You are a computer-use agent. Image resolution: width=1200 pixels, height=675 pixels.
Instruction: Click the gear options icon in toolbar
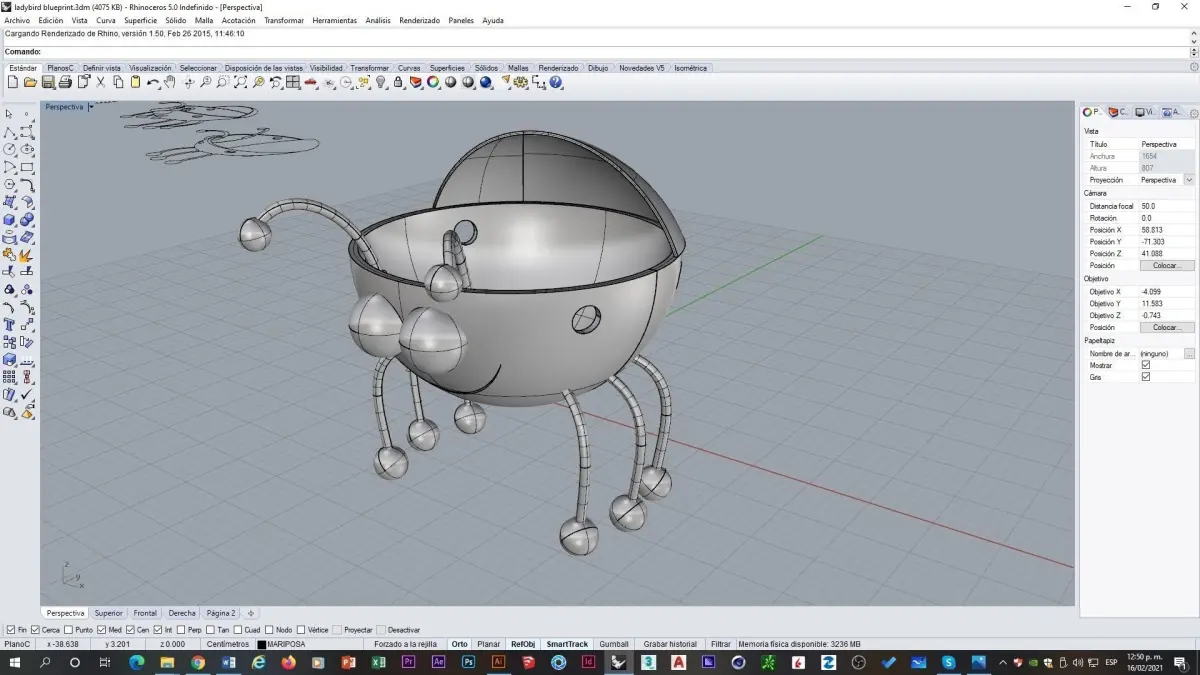point(521,82)
